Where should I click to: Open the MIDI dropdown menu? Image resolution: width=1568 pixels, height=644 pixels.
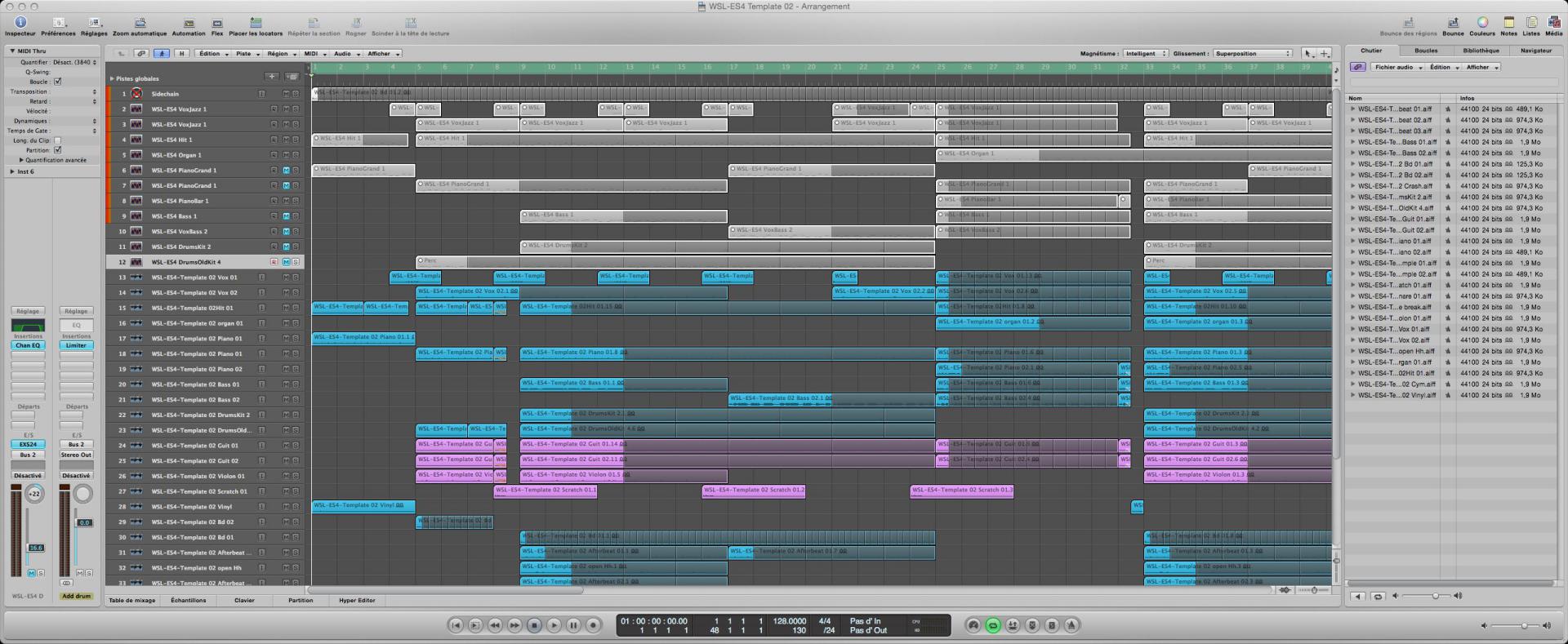(314, 54)
